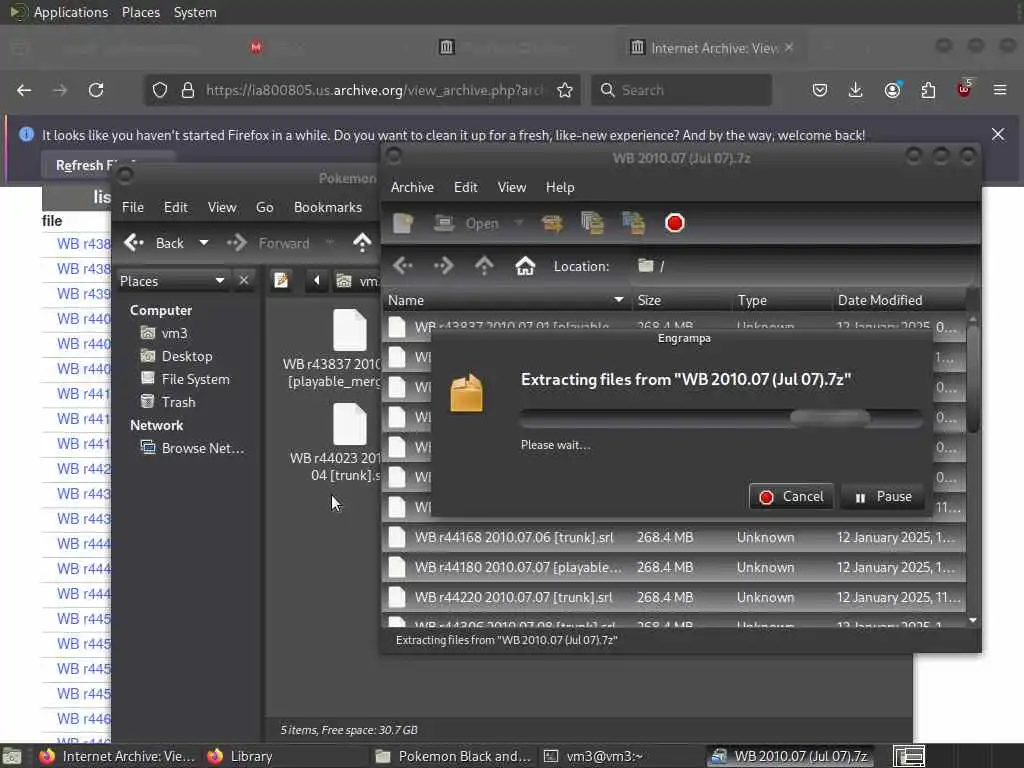Open the View menu in Engrampa
The image size is (1024, 768).
pyautogui.click(x=511, y=187)
